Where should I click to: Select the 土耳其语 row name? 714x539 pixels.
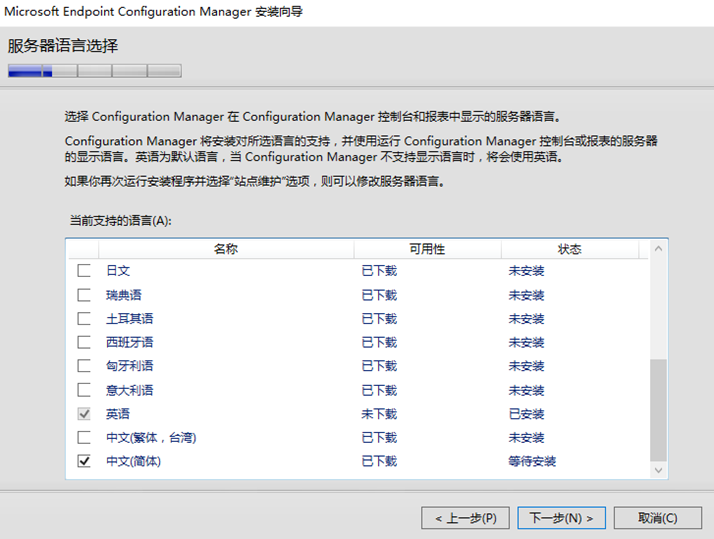point(130,318)
